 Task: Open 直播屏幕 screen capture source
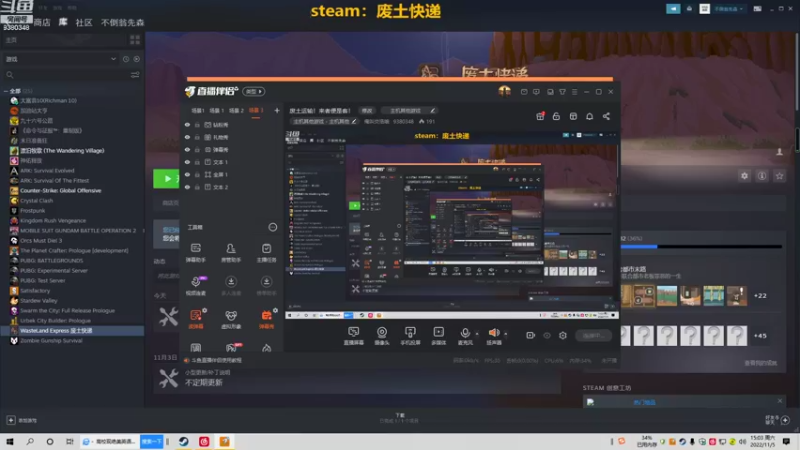tap(353, 336)
